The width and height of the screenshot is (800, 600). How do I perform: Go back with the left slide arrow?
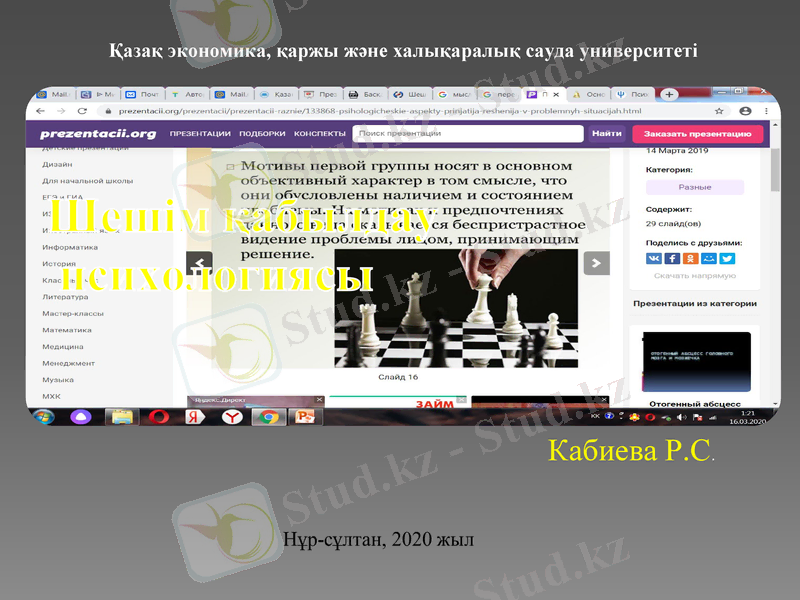pyautogui.click(x=201, y=261)
